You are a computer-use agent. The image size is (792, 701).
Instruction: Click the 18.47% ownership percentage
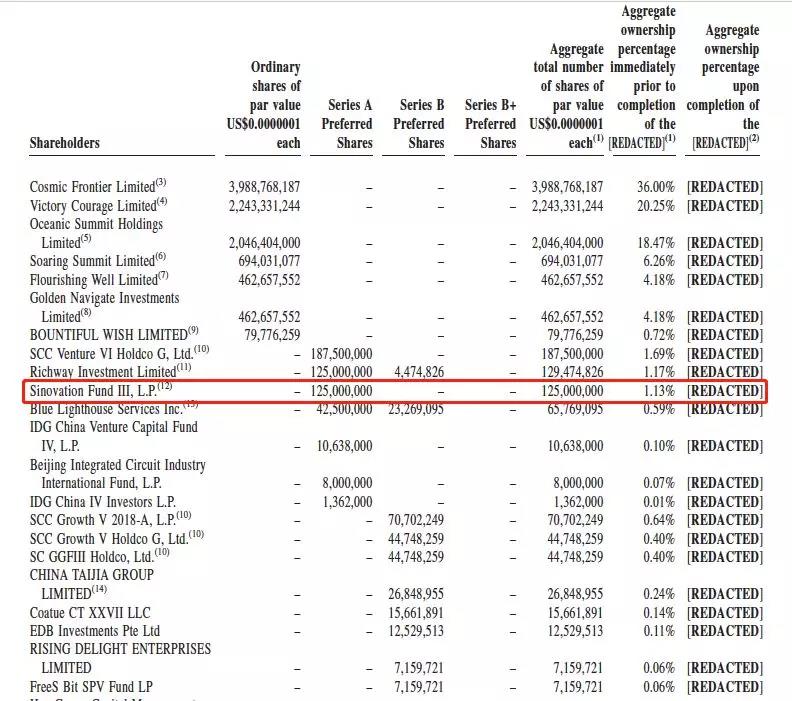[x=656, y=243]
